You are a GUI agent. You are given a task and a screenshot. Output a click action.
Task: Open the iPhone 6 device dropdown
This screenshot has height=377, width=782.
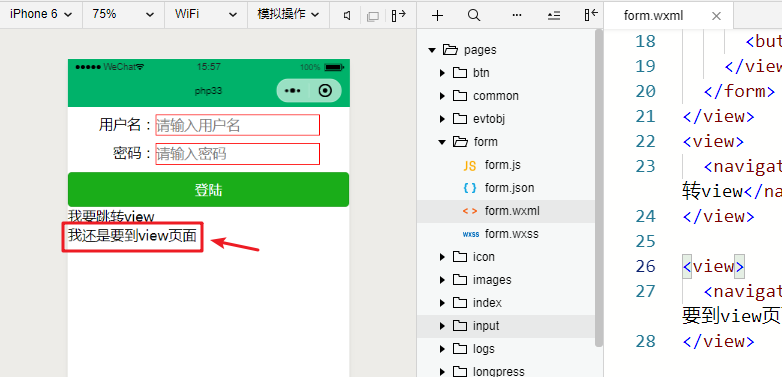tap(41, 14)
